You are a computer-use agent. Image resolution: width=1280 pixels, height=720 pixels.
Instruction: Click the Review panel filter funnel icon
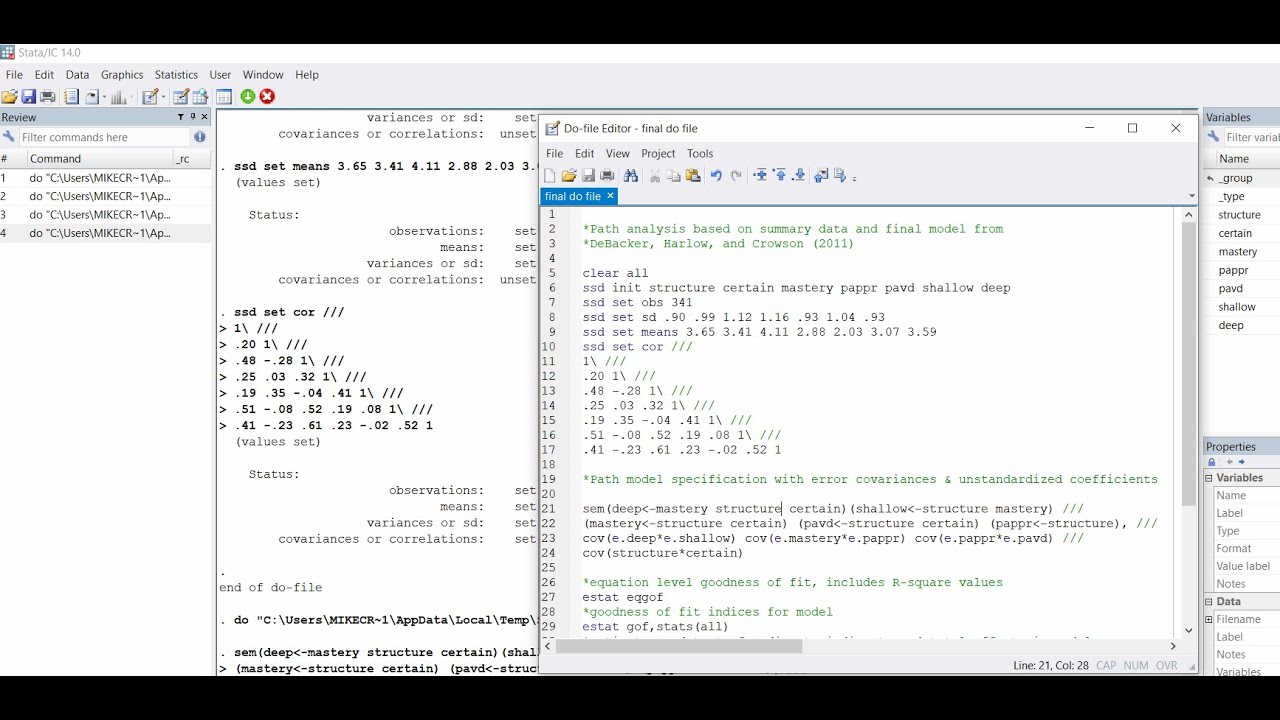coord(181,117)
